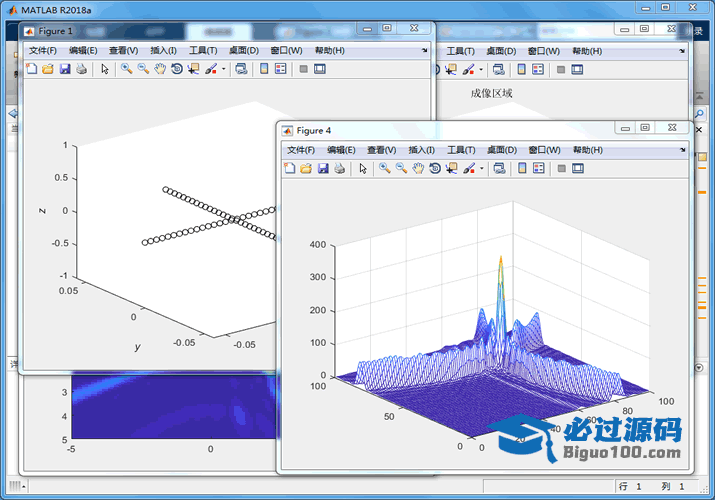Click the surface peak in Figure 4 plot
Image resolution: width=715 pixels, height=500 pixels.
point(501,260)
